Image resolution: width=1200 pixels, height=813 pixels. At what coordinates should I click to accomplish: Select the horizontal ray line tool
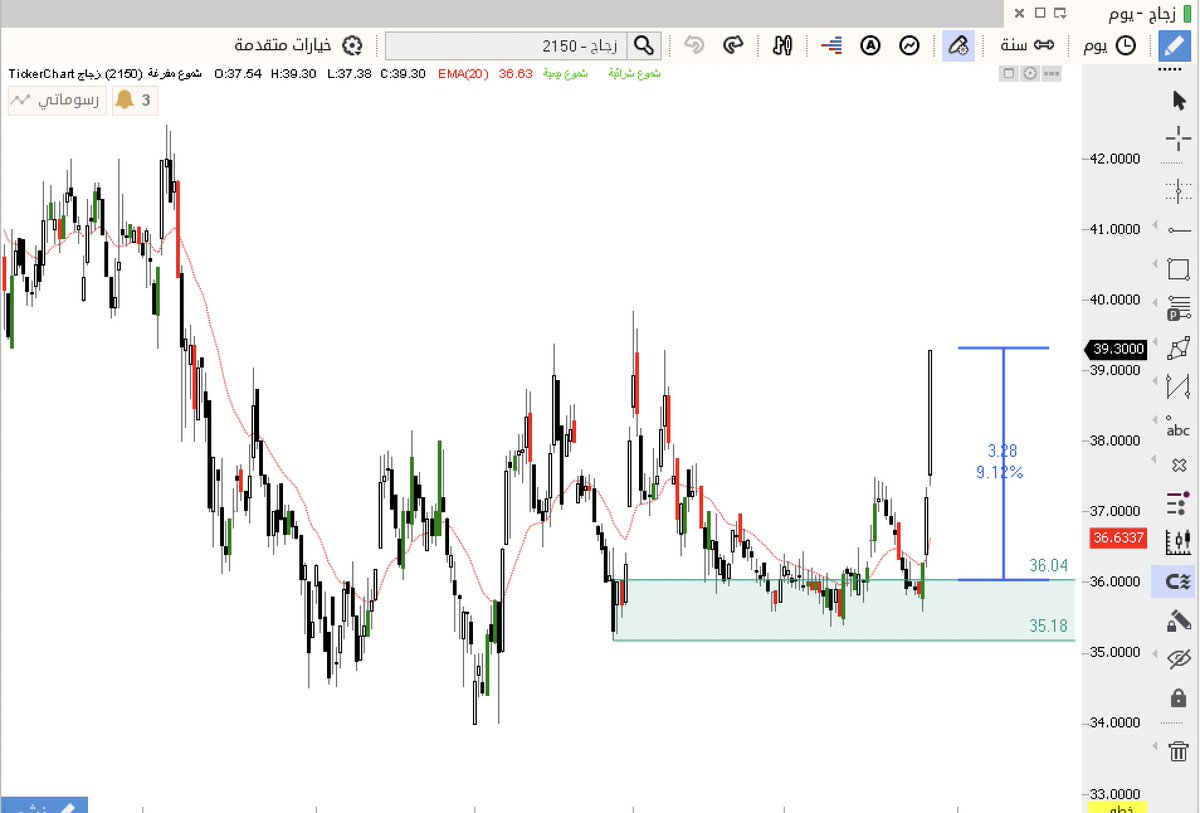[x=1178, y=230]
